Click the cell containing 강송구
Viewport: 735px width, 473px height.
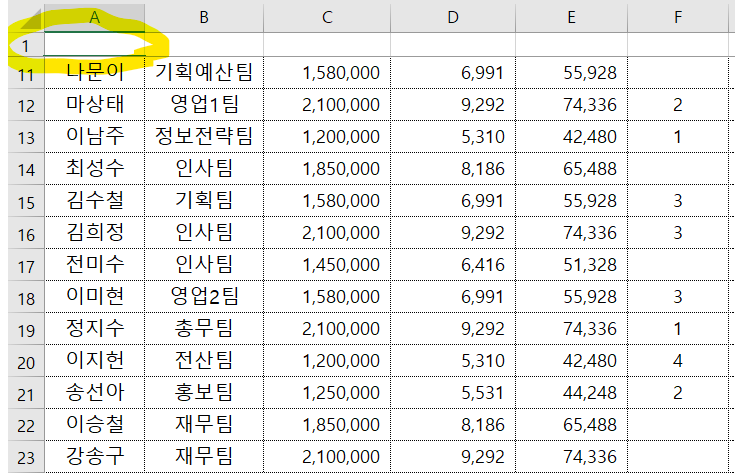coord(94,456)
